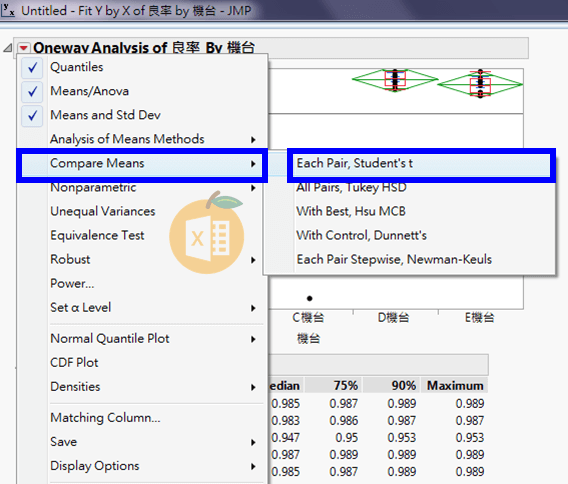Click the Unequal Variances entry
The height and width of the screenshot is (484, 568).
(x=103, y=211)
